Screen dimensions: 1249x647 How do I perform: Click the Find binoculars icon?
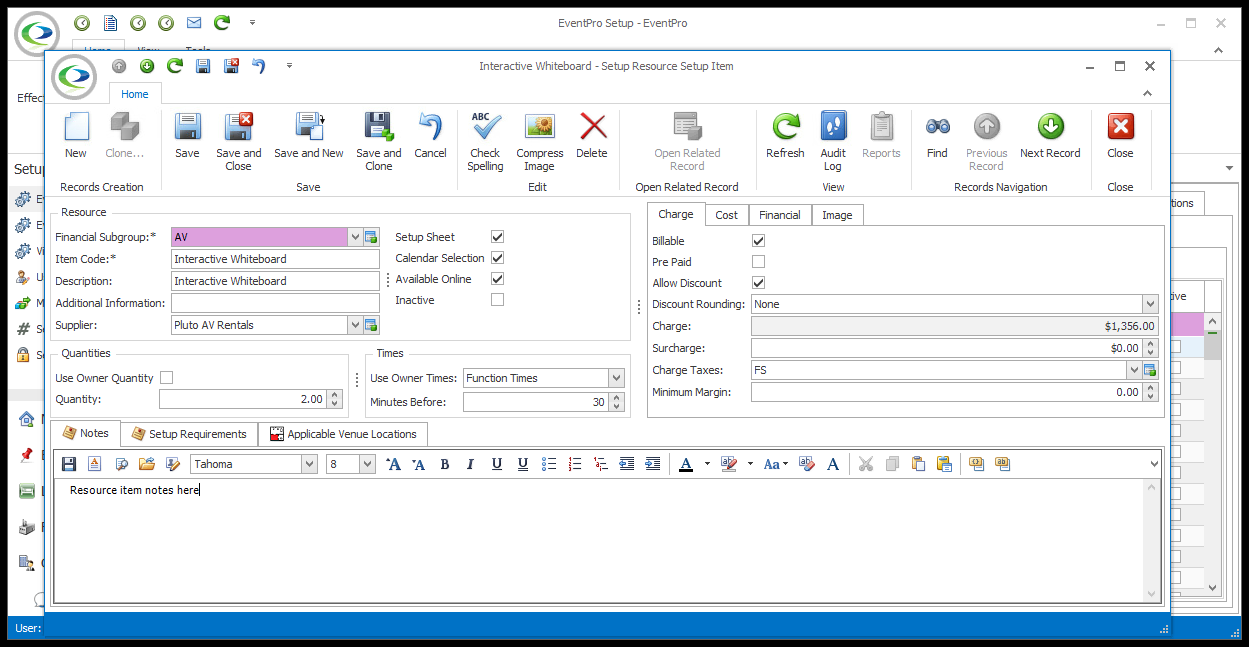coord(937,127)
